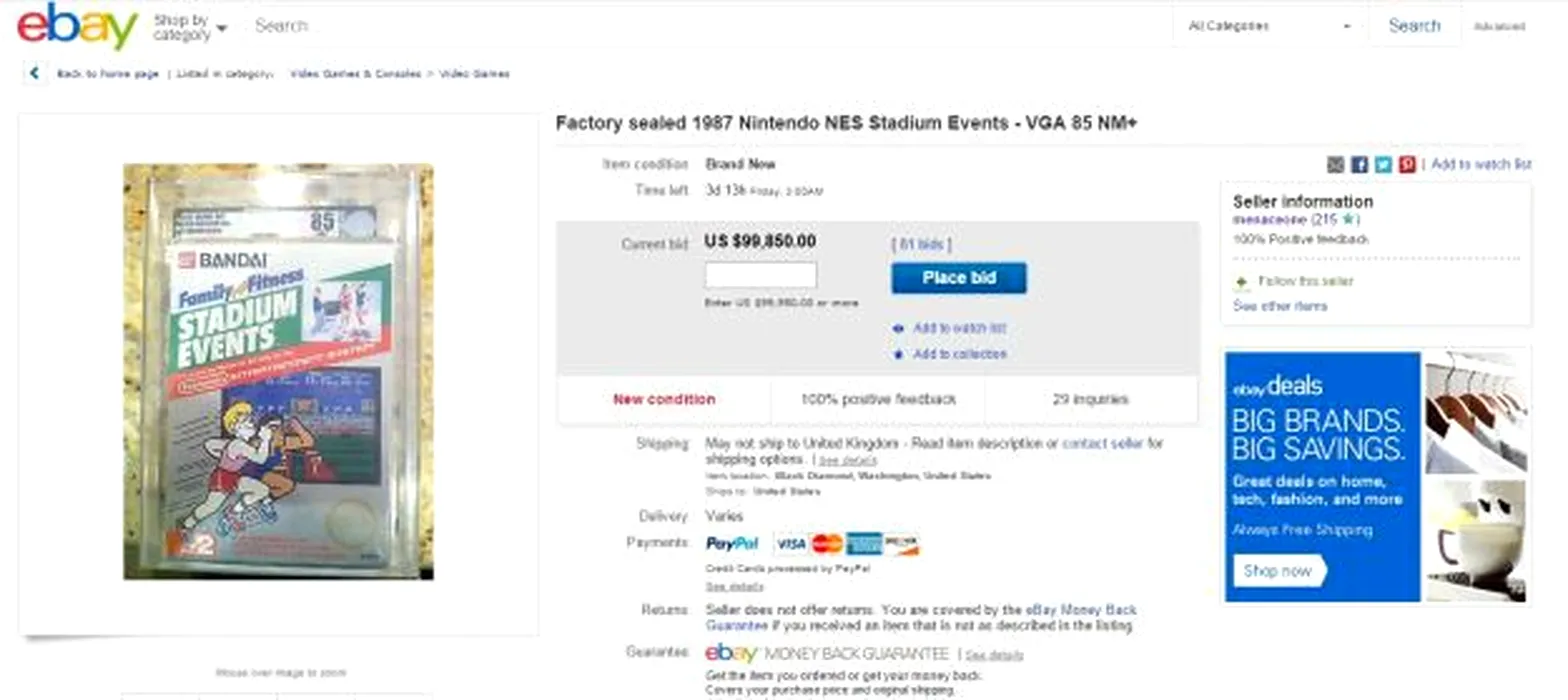Click the bid amount input field

click(760, 275)
